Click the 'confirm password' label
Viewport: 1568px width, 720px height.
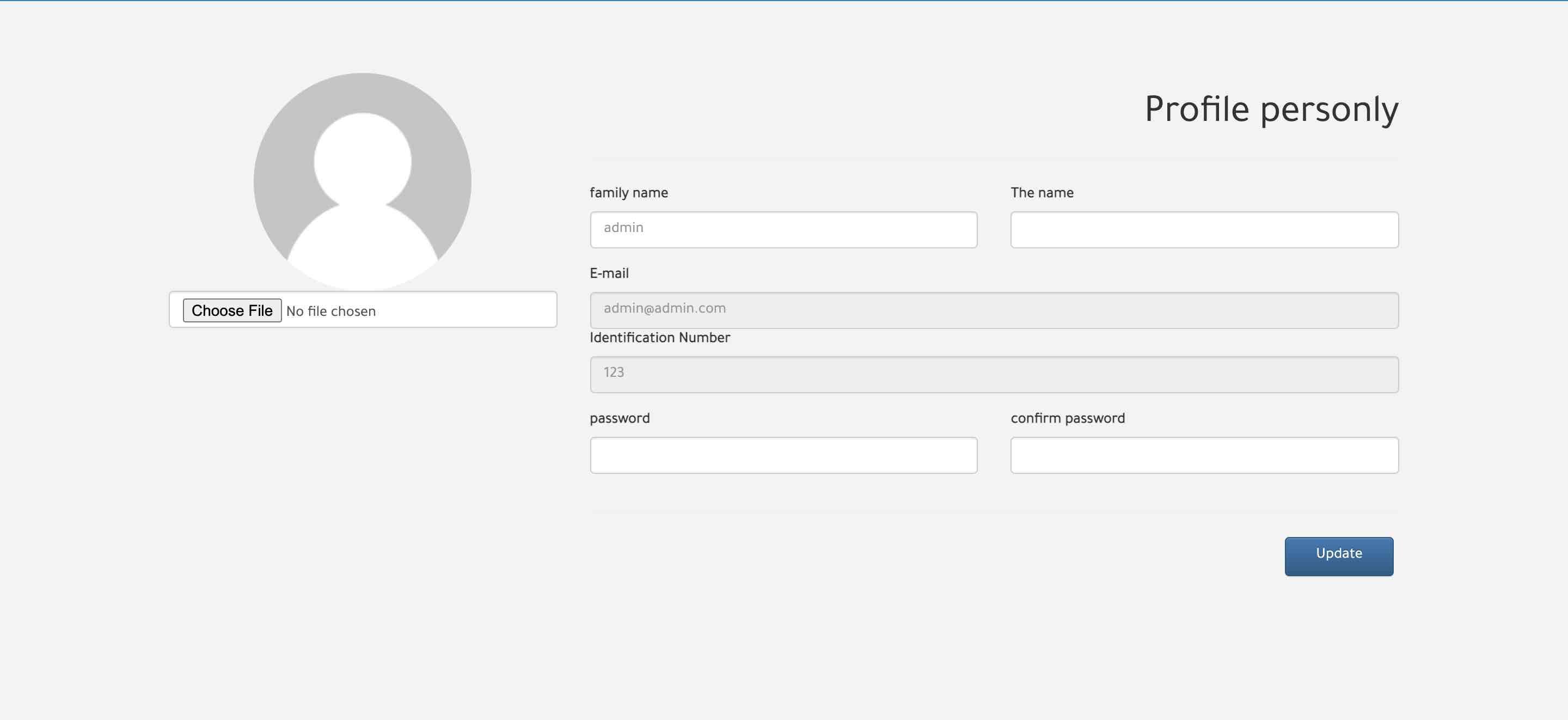(1067, 418)
